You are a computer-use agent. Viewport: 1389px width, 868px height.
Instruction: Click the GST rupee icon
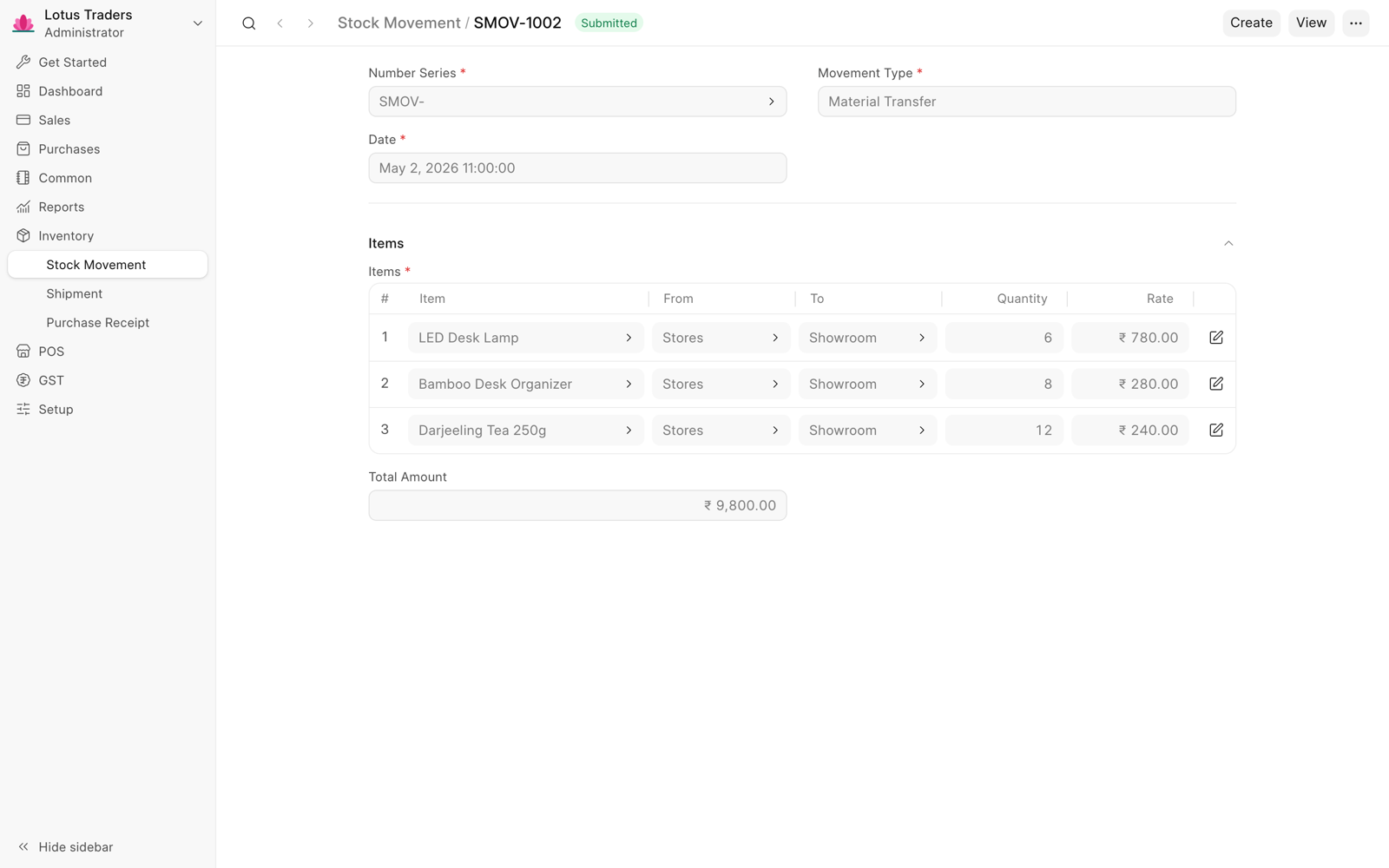[x=23, y=380]
